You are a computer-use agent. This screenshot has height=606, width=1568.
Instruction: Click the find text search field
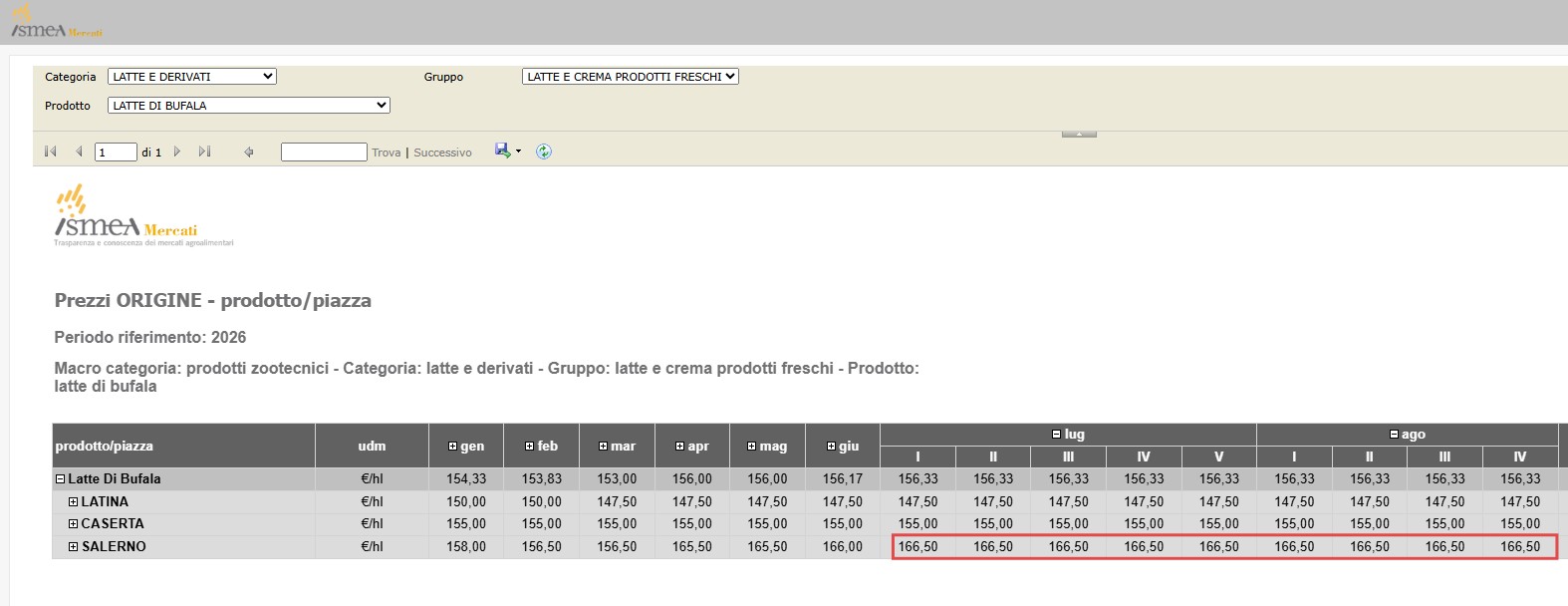pos(324,151)
